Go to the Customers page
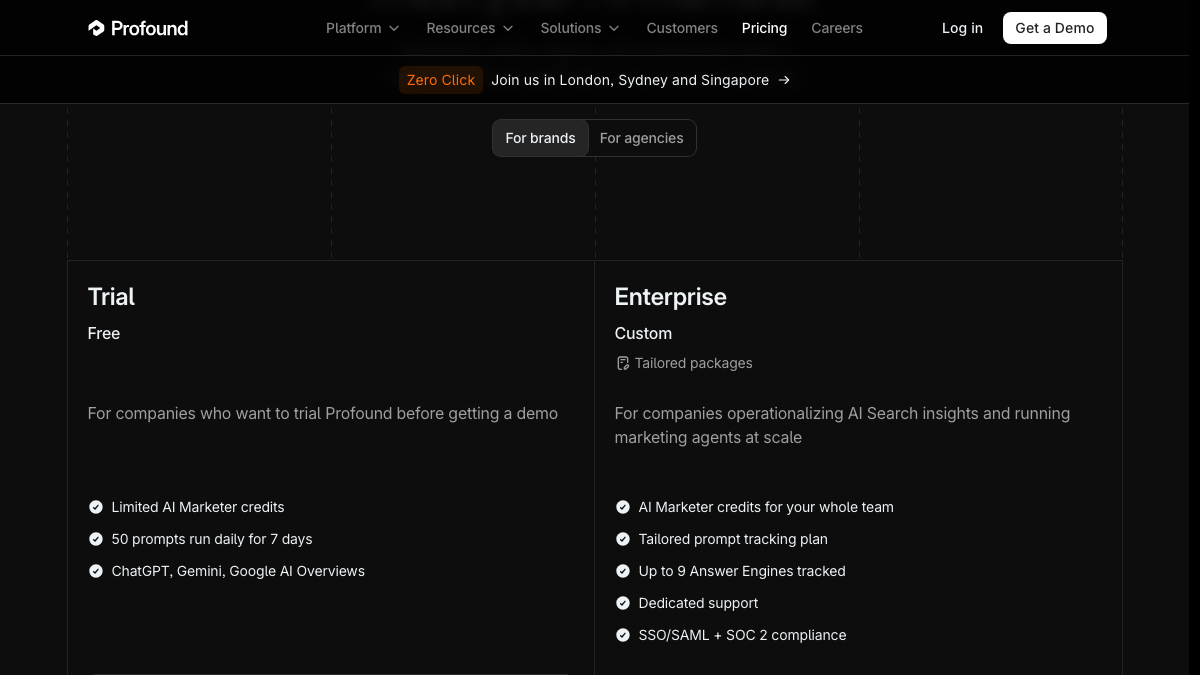The height and width of the screenshot is (675, 1200). tap(682, 28)
